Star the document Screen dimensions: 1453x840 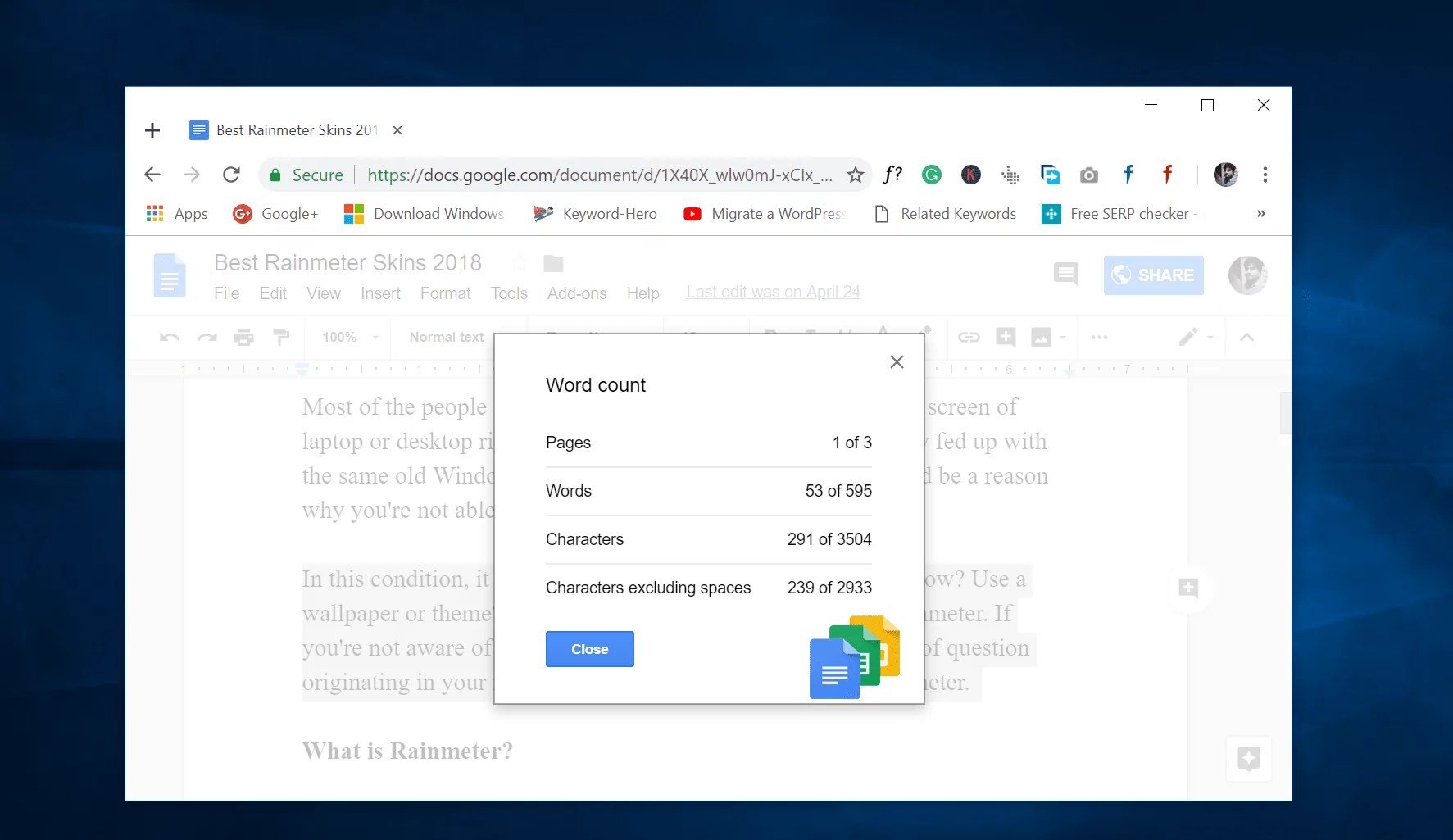coord(519,262)
